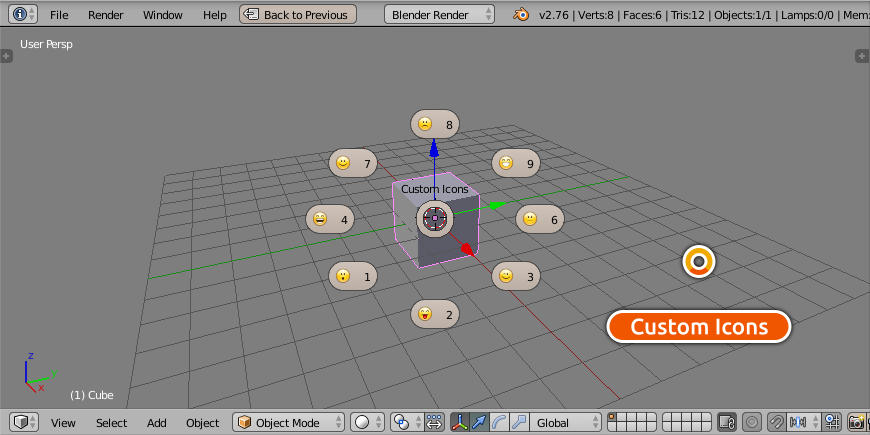Enable the translate manipulator arrow
Image resolution: width=870 pixels, height=435 pixels.
(480, 423)
